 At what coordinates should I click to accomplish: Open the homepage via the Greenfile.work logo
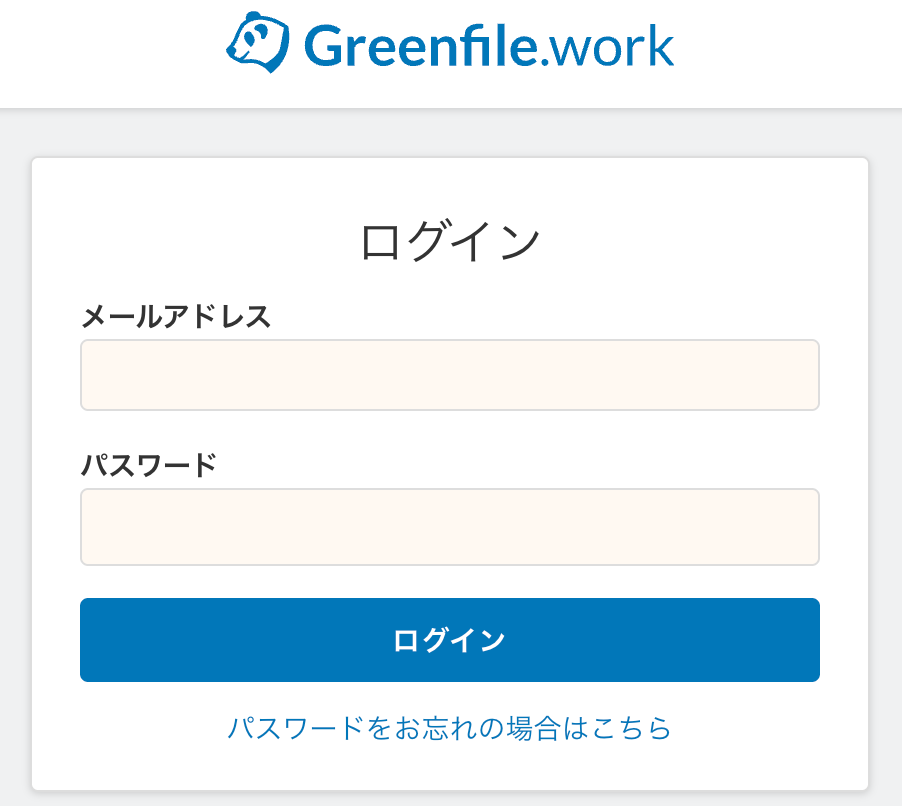450,42
